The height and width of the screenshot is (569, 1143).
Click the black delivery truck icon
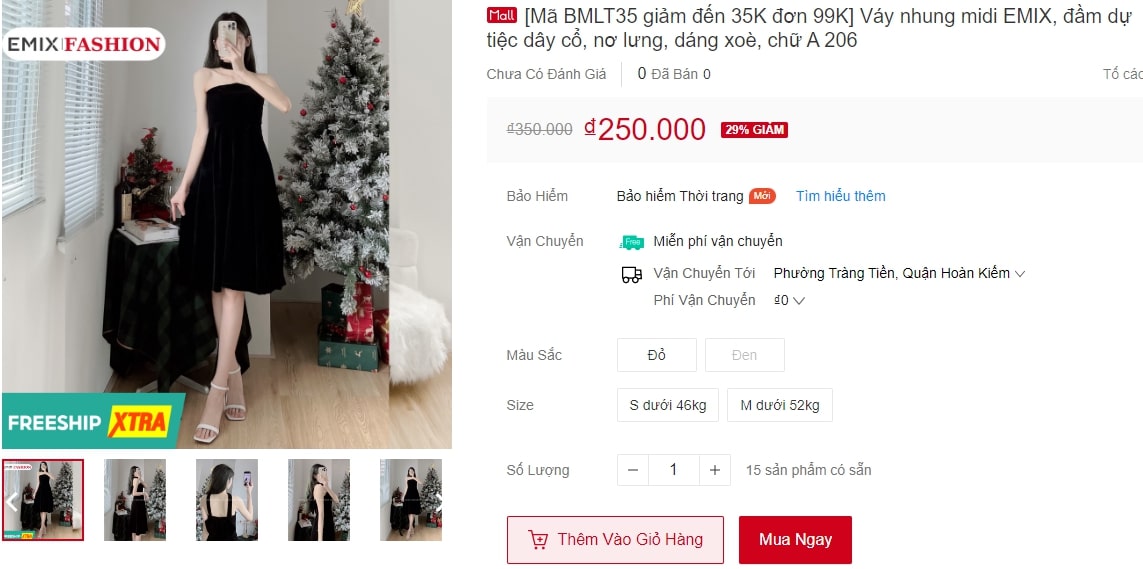pos(631,275)
